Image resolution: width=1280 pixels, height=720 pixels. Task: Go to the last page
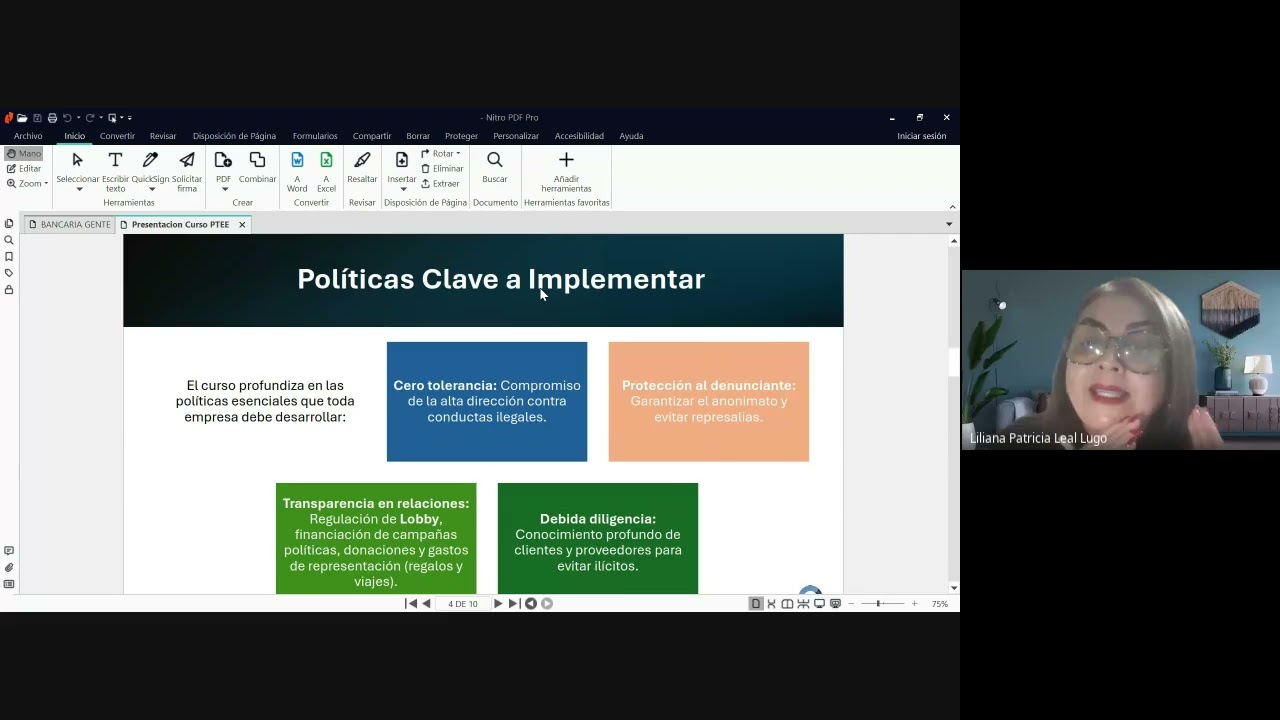[x=514, y=604]
